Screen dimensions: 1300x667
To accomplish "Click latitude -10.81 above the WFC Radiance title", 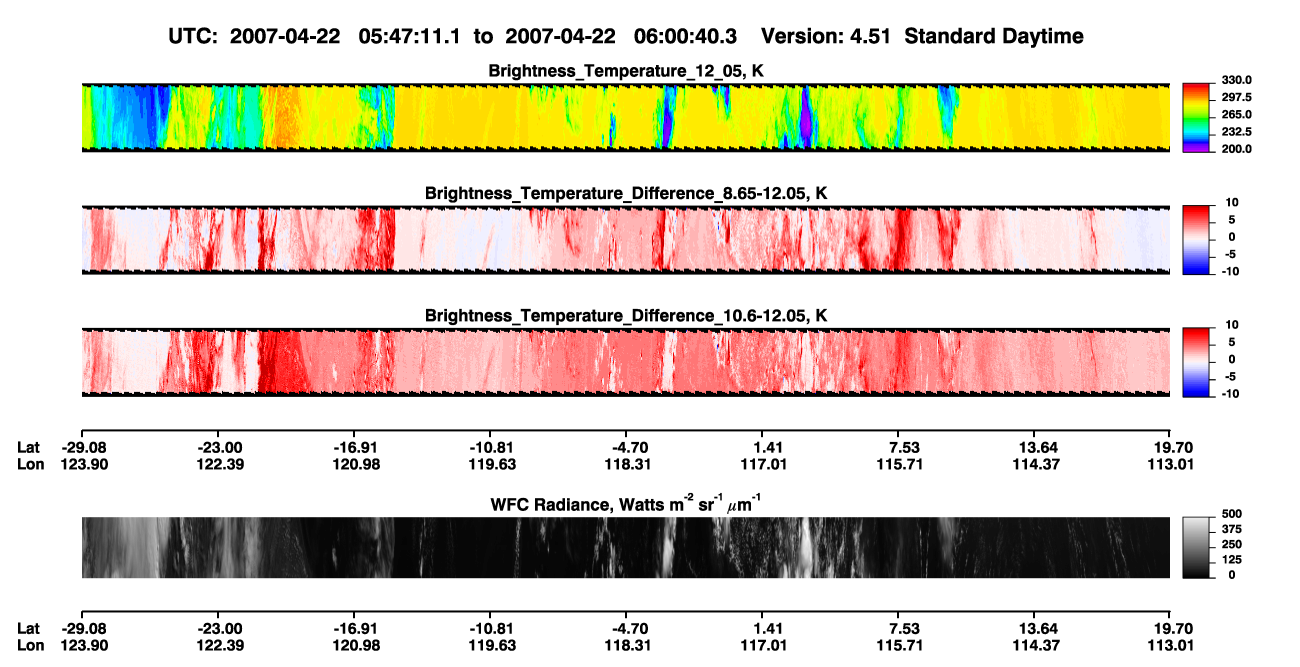I will point(491,448).
